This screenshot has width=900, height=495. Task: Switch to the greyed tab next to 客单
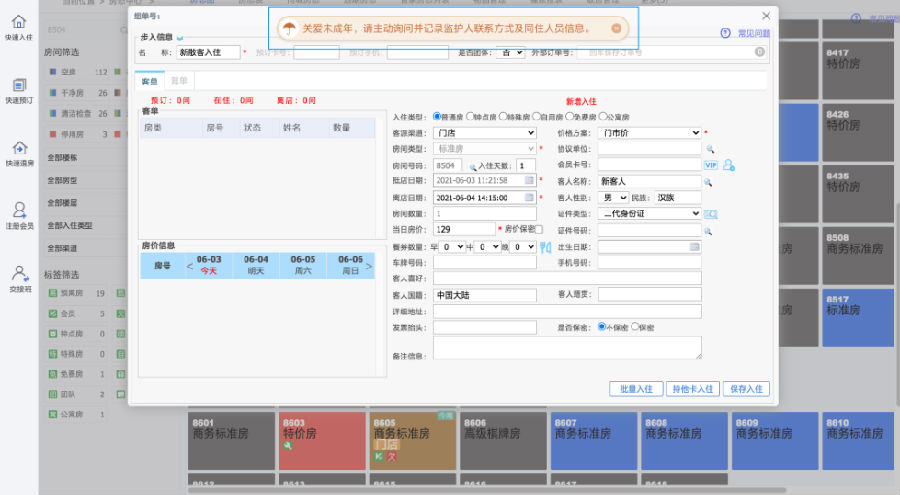point(179,81)
